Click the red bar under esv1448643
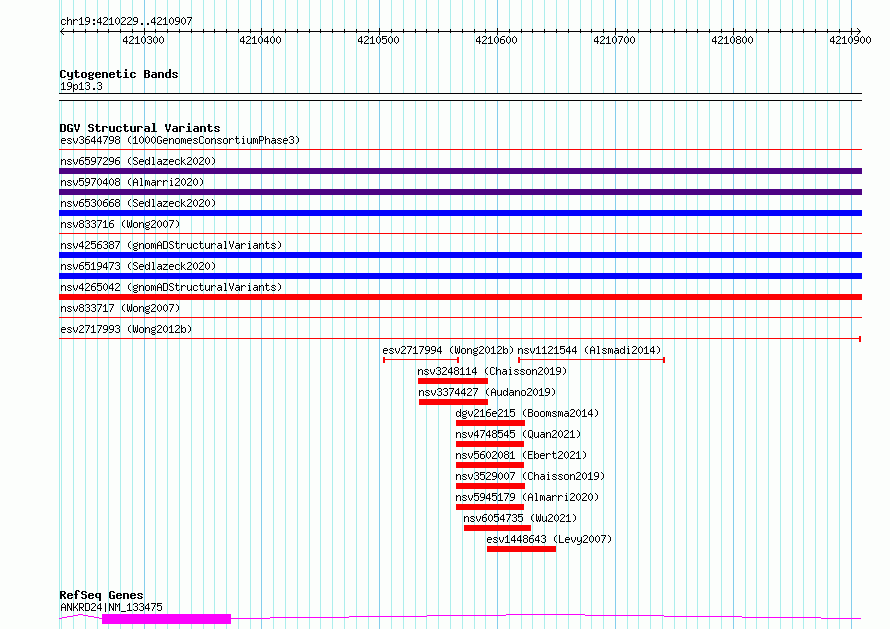The height and width of the screenshot is (629, 890). tap(521, 549)
